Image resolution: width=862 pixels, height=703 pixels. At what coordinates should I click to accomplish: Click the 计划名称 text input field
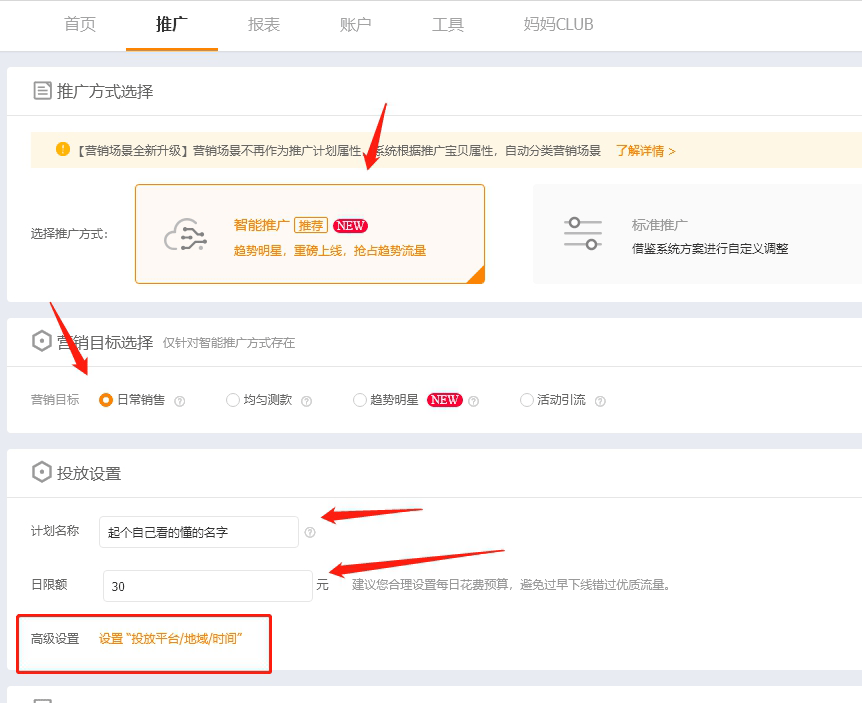pyautogui.click(x=200, y=532)
